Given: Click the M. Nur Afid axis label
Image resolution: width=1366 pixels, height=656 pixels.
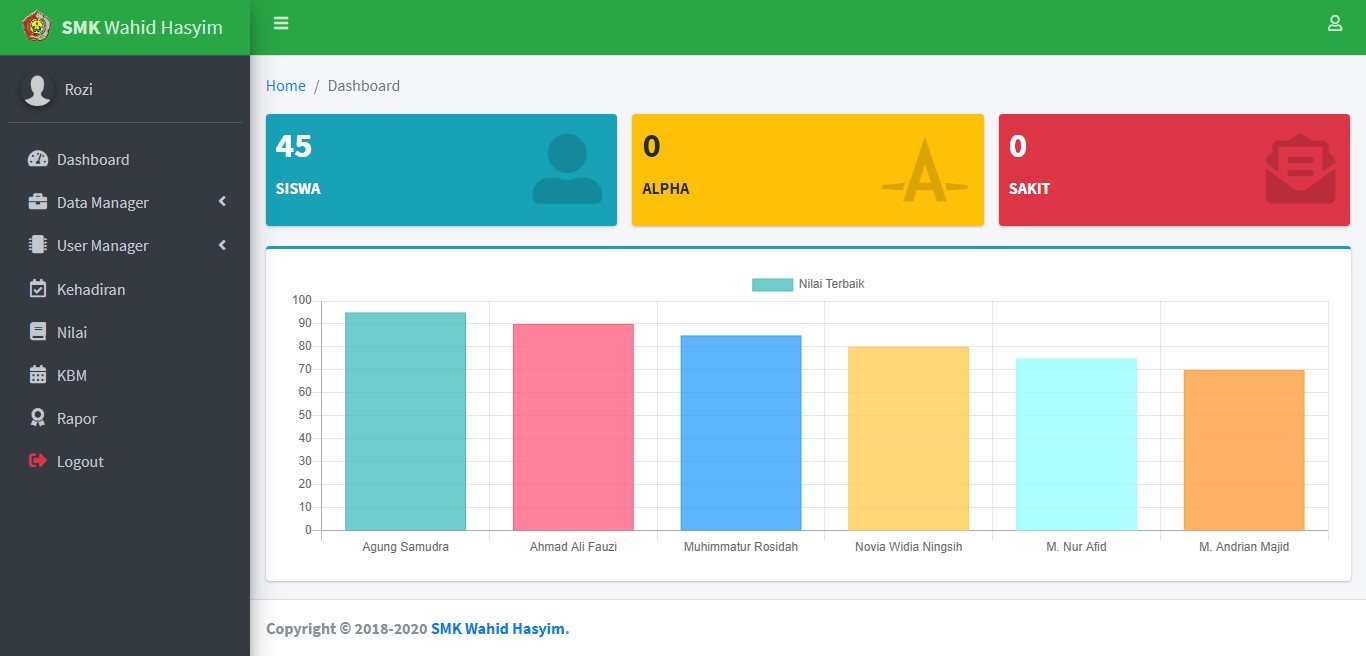Looking at the screenshot, I should click(x=1076, y=547).
